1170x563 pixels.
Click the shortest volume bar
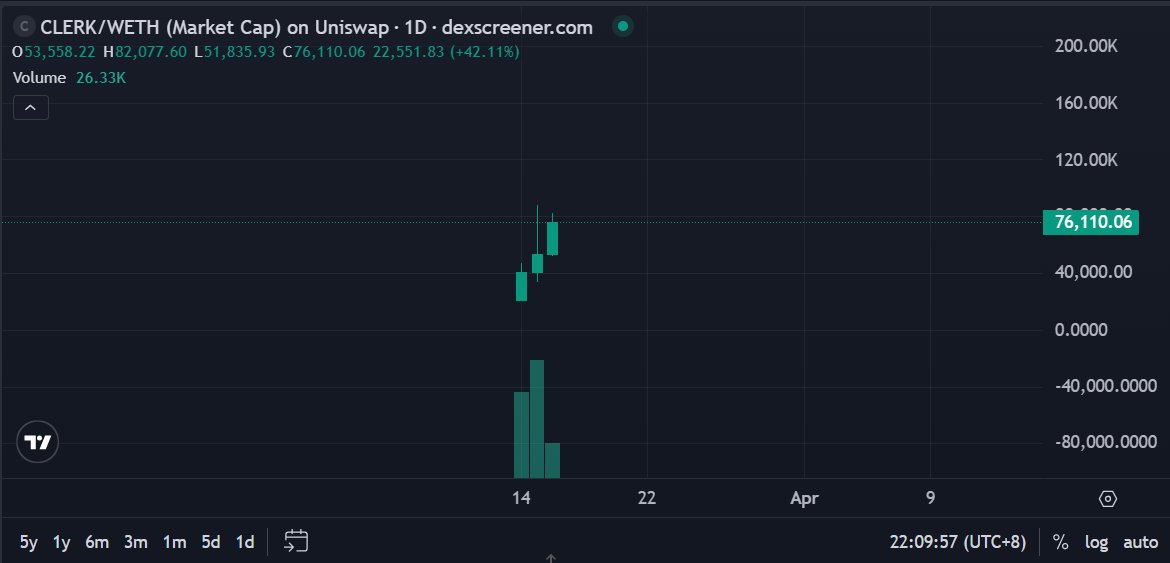click(x=552, y=460)
